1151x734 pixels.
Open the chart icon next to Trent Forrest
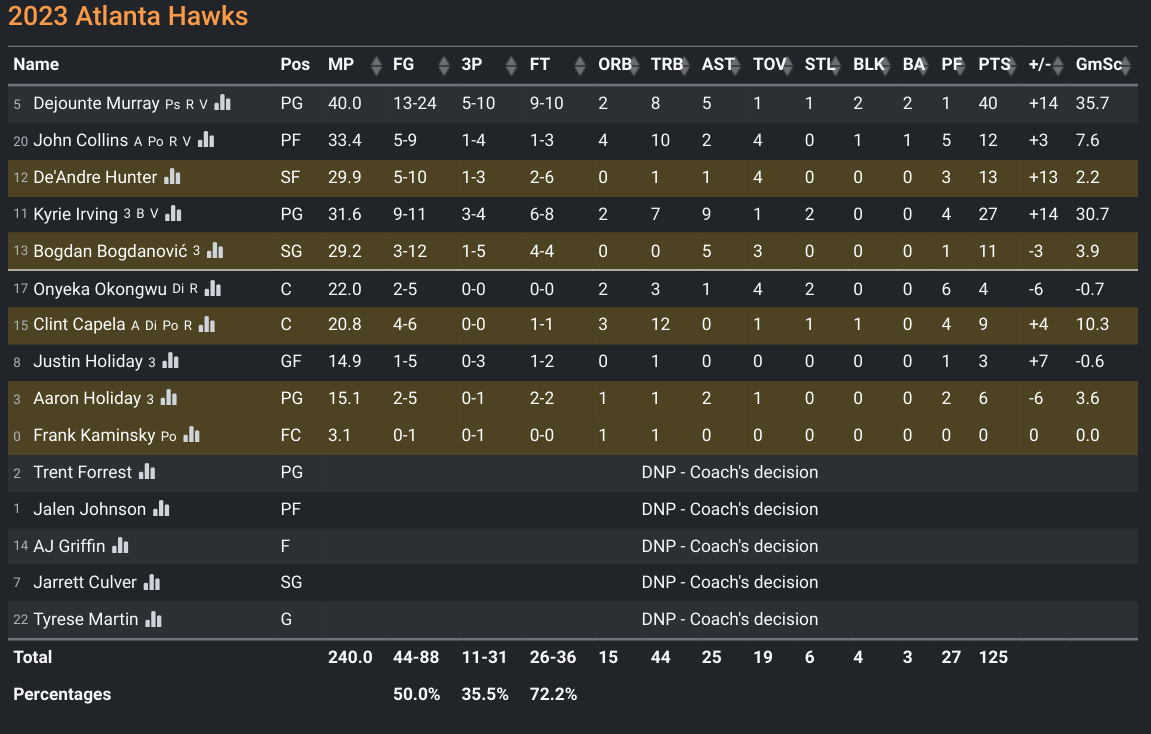tap(147, 471)
